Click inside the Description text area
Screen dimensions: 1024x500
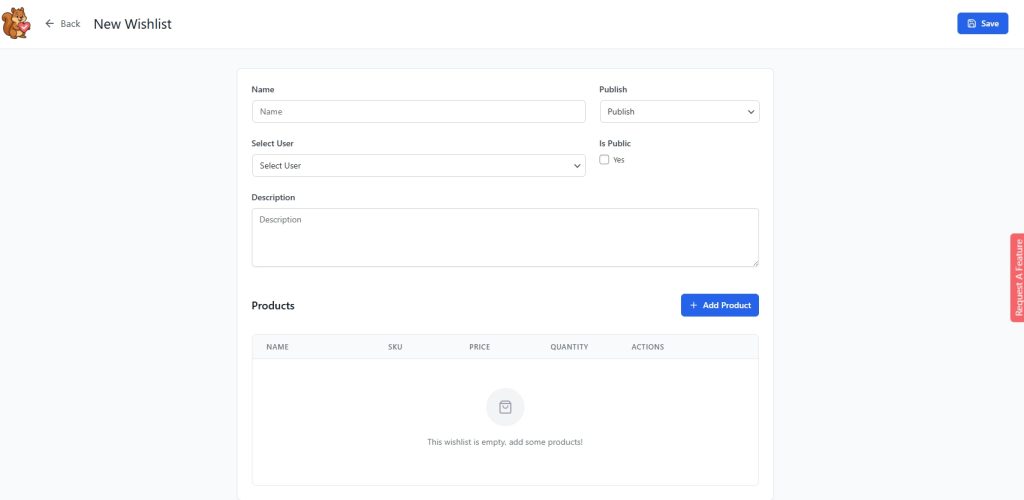(x=505, y=237)
